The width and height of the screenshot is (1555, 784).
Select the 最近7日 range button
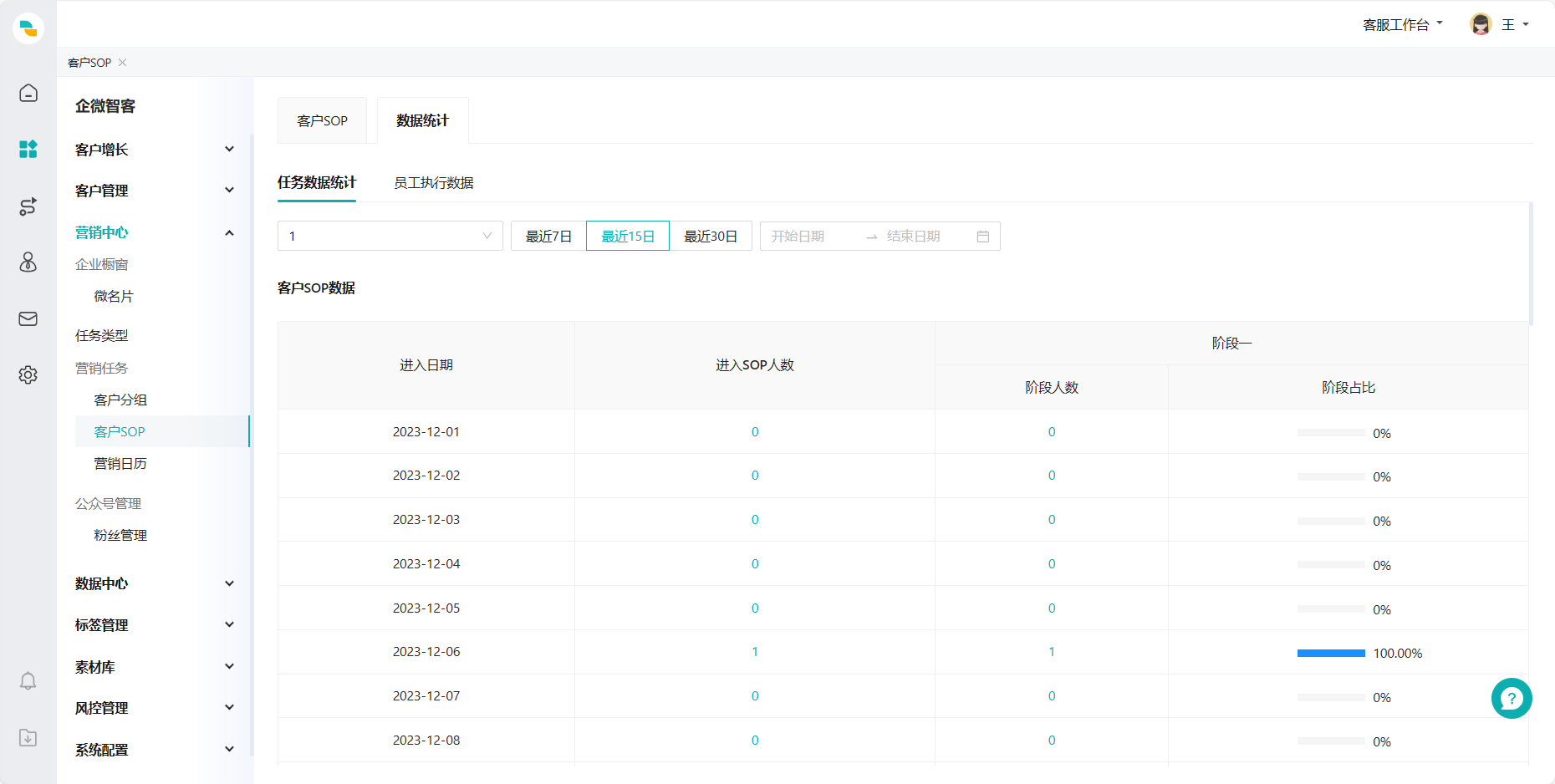coord(548,236)
